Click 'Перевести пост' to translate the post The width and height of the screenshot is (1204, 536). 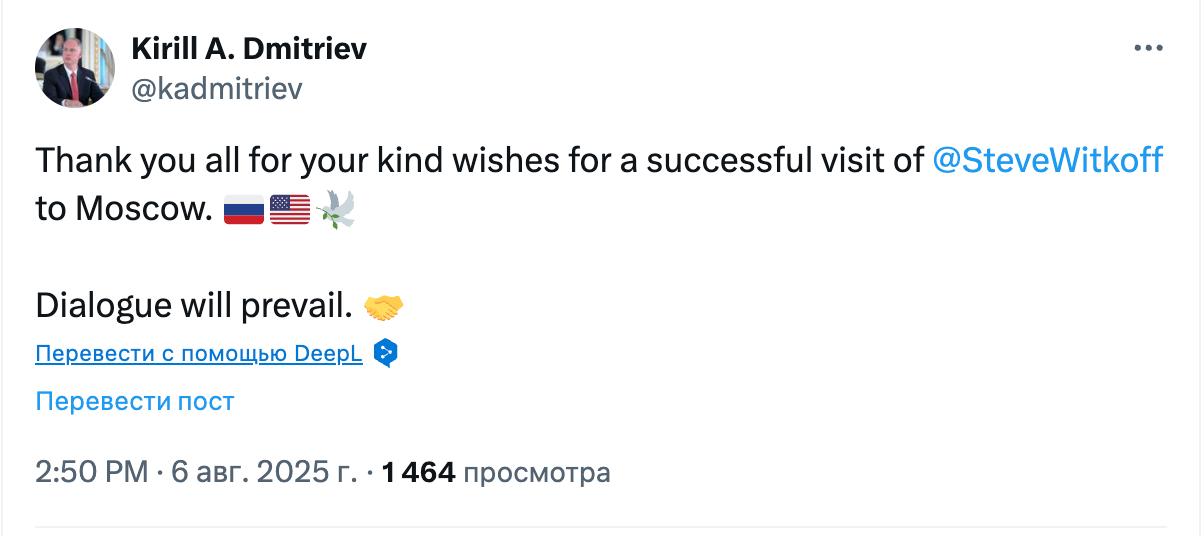point(134,401)
